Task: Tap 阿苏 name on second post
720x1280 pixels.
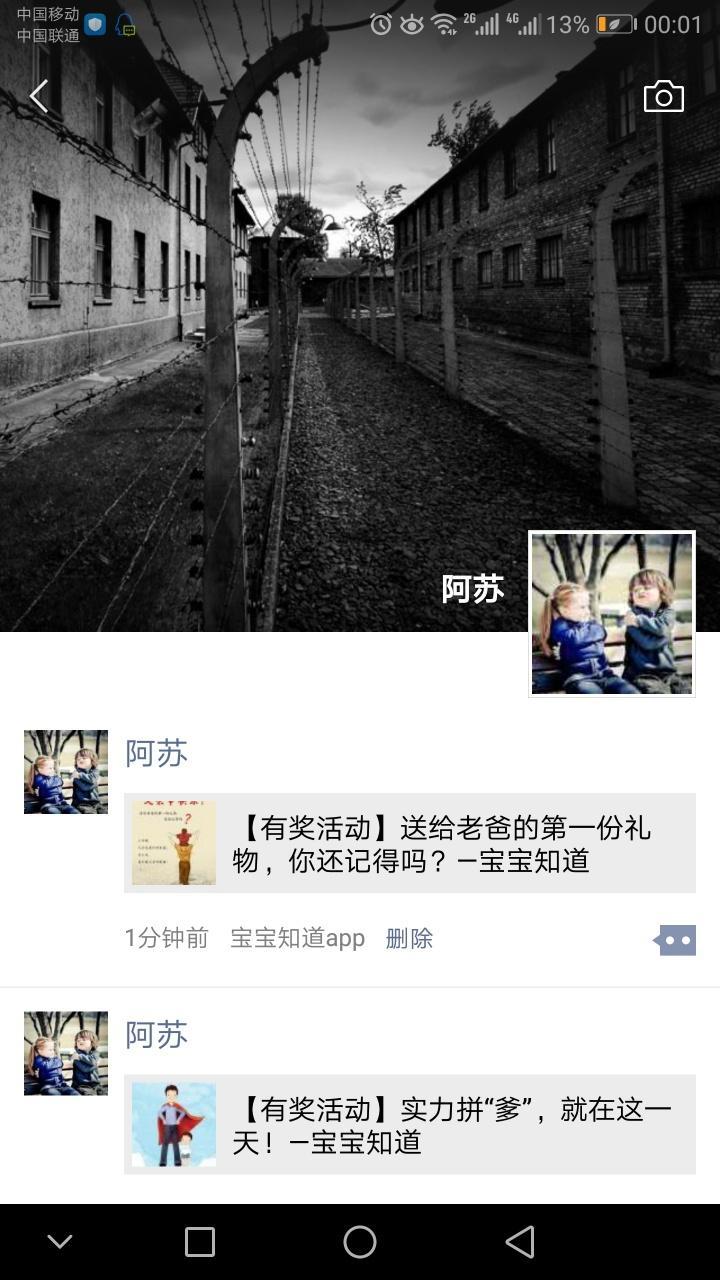Action: coord(156,1034)
